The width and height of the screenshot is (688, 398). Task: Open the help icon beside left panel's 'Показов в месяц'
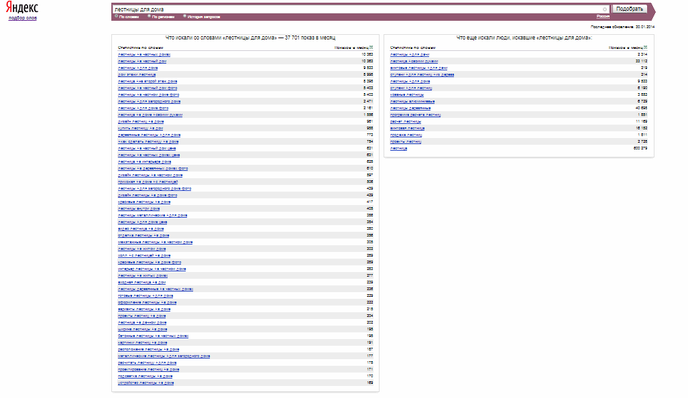371,47
